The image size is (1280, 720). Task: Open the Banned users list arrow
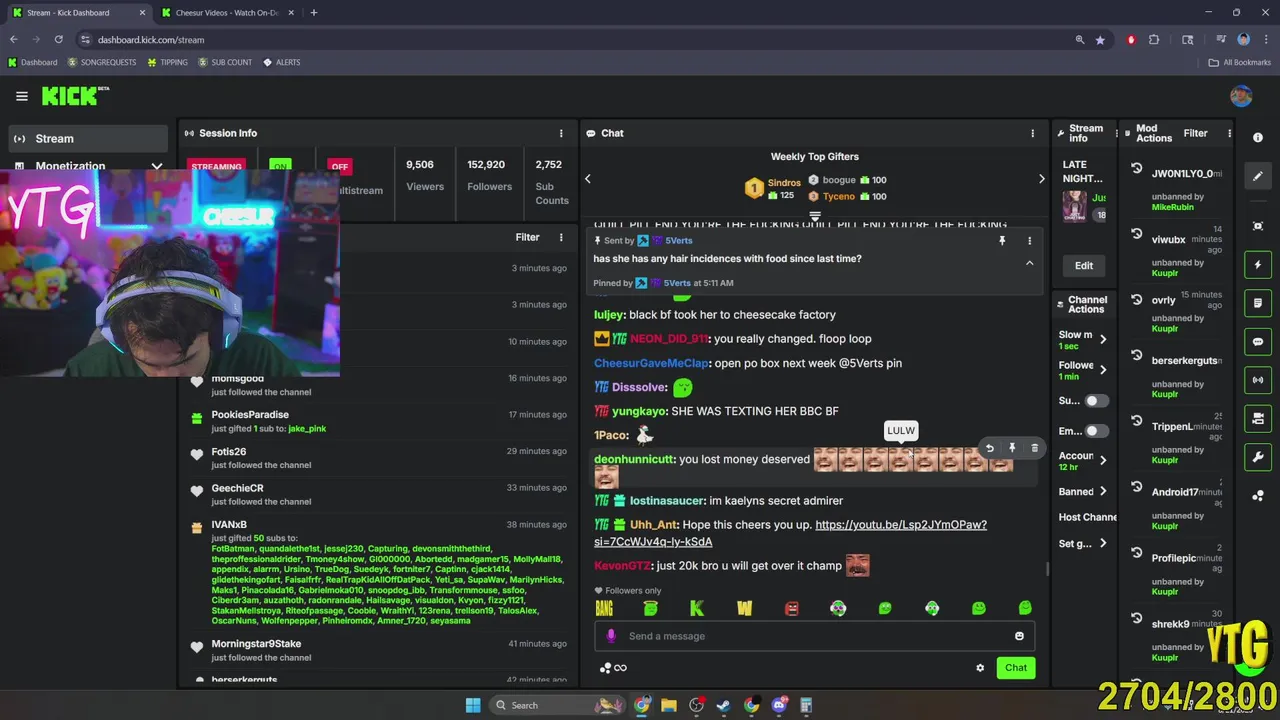click(x=1103, y=492)
